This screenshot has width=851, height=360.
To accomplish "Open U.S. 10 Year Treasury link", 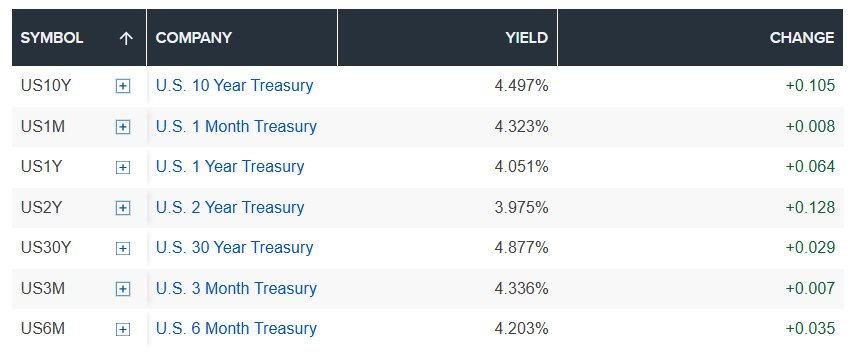I will tap(234, 86).
